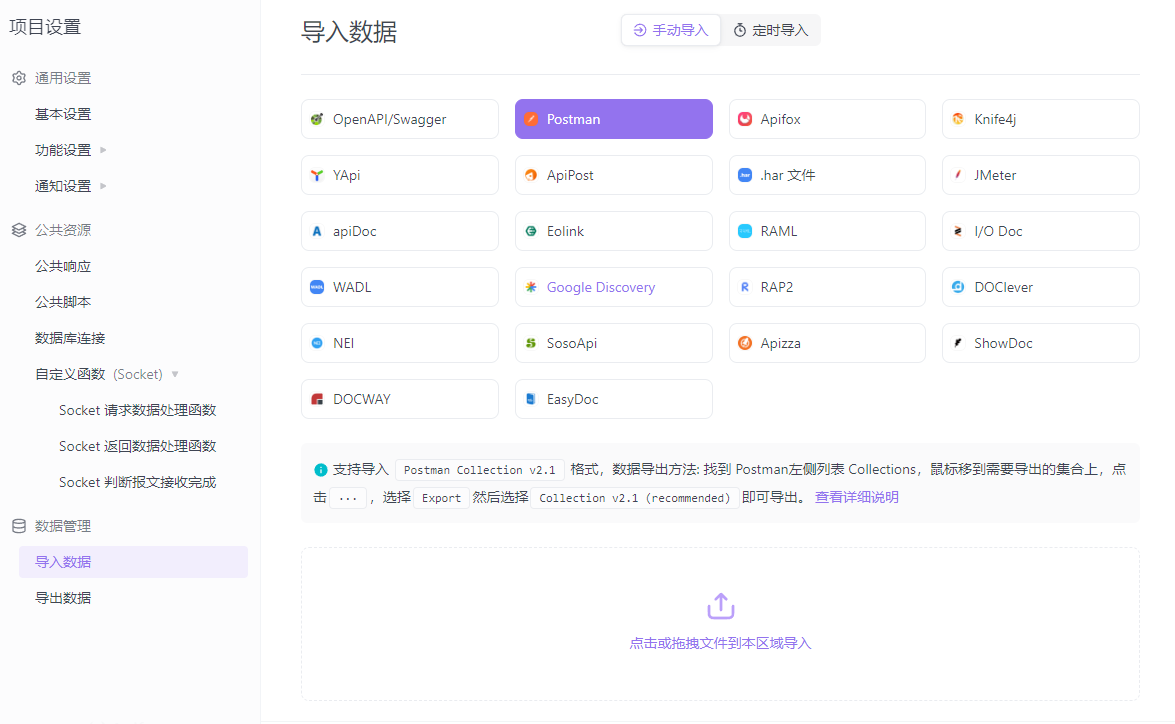Click the Export code tag
The height and width of the screenshot is (724, 1175).
click(x=441, y=498)
